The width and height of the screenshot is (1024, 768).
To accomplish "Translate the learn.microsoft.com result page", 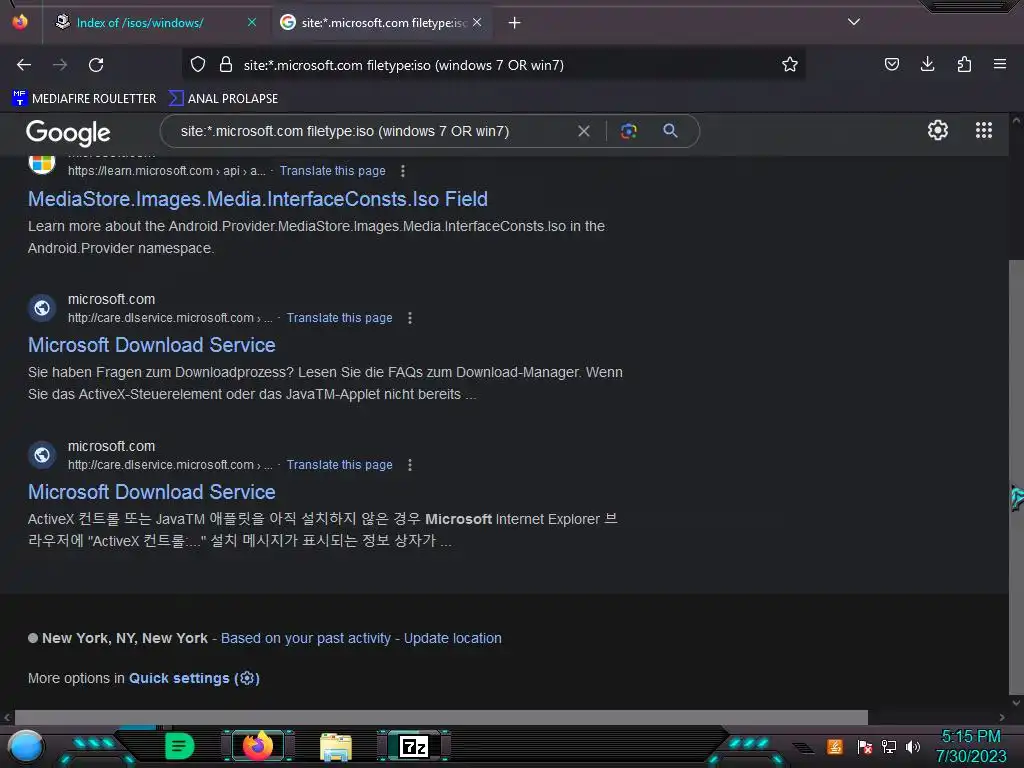I will point(332,170).
